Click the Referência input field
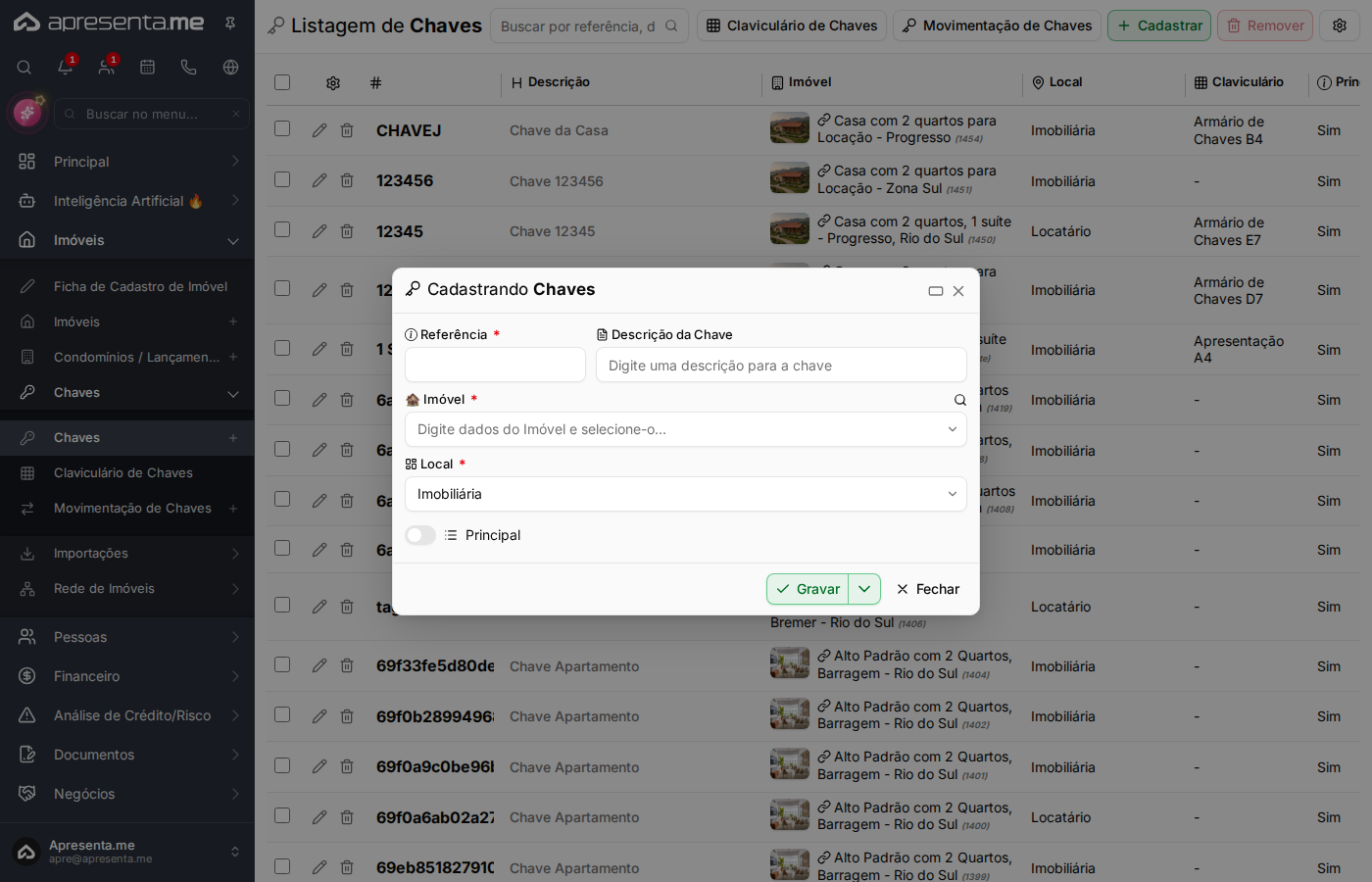The image size is (1372, 882). click(x=495, y=365)
